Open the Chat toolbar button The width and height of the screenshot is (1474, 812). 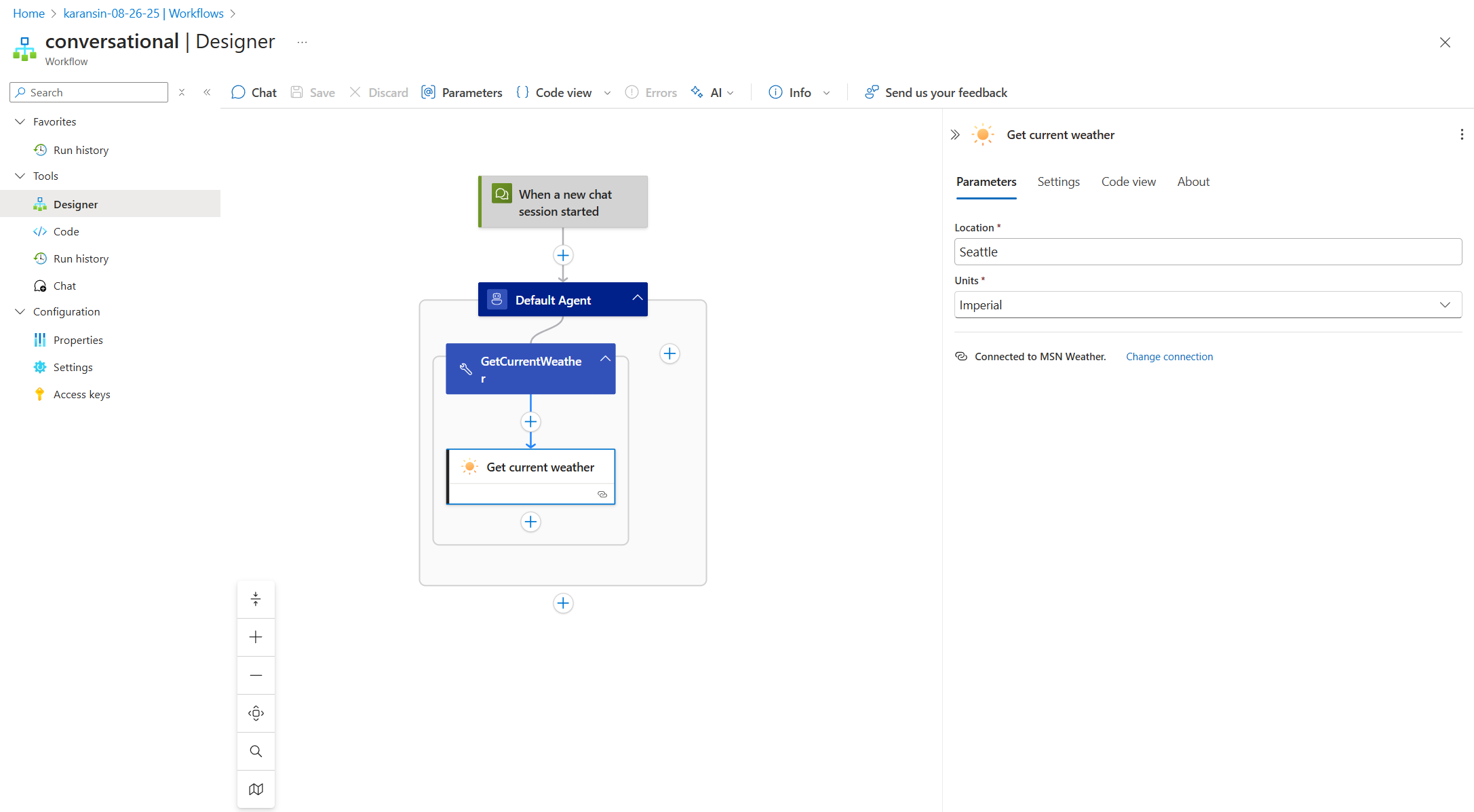pyautogui.click(x=254, y=92)
